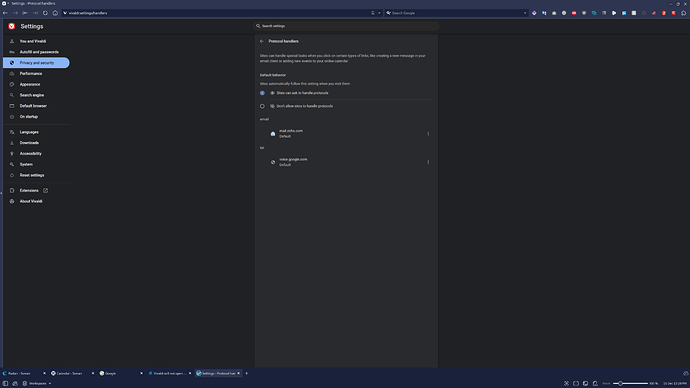Open a new tab with plus button
The width and height of the screenshot is (690, 388).
pyautogui.click(x=246, y=373)
